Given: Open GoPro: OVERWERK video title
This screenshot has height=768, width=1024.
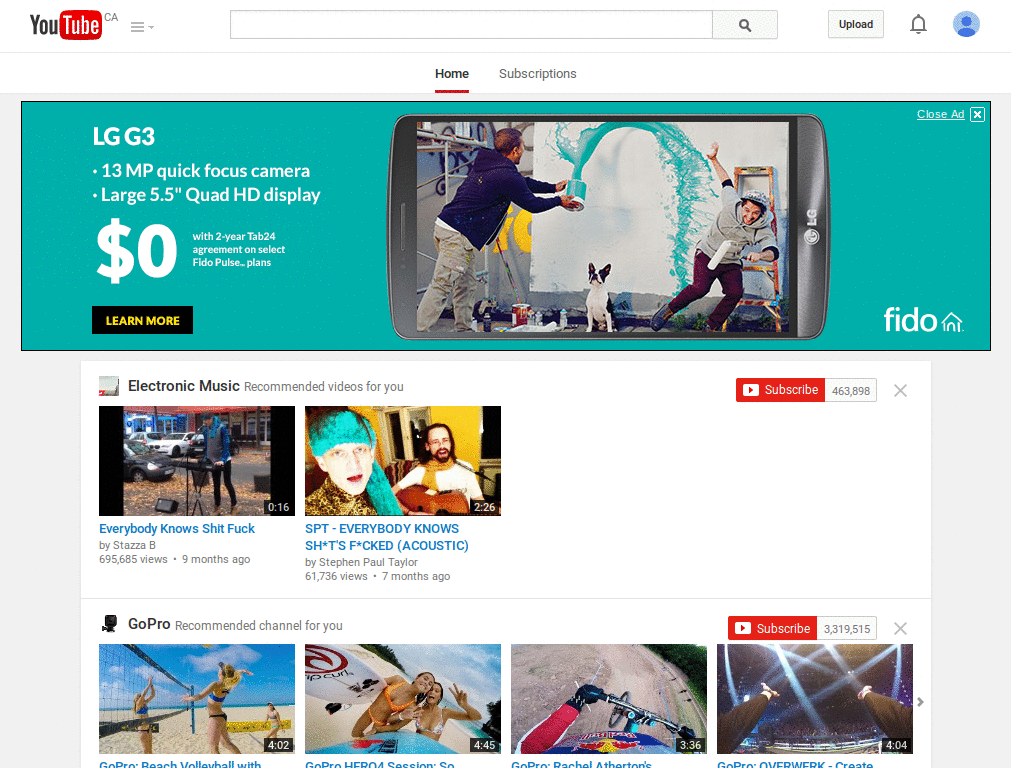Looking at the screenshot, I should tap(795, 763).
